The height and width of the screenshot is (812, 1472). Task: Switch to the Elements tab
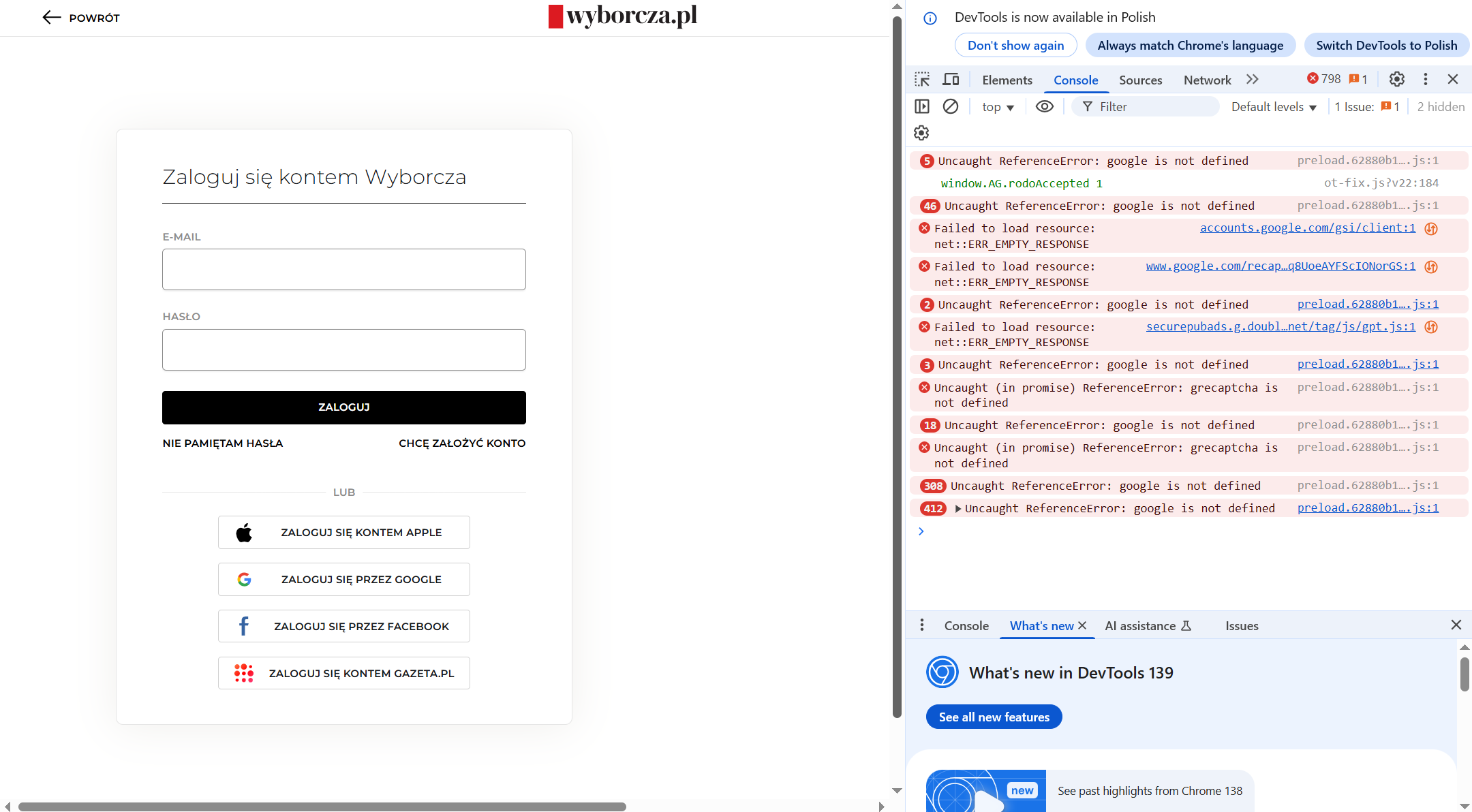(x=1007, y=80)
